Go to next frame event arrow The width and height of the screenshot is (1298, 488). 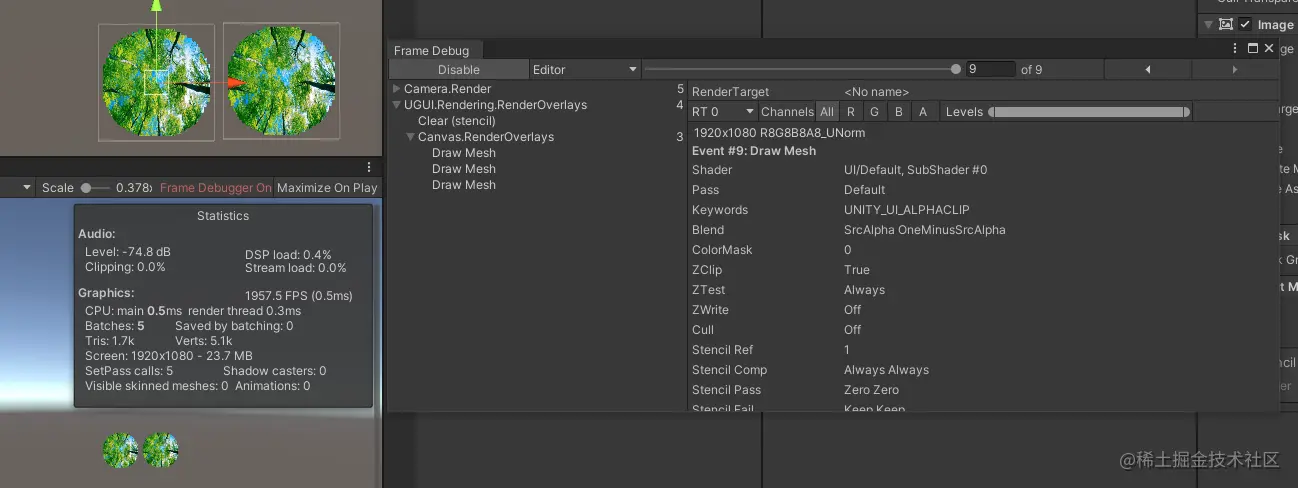1235,69
